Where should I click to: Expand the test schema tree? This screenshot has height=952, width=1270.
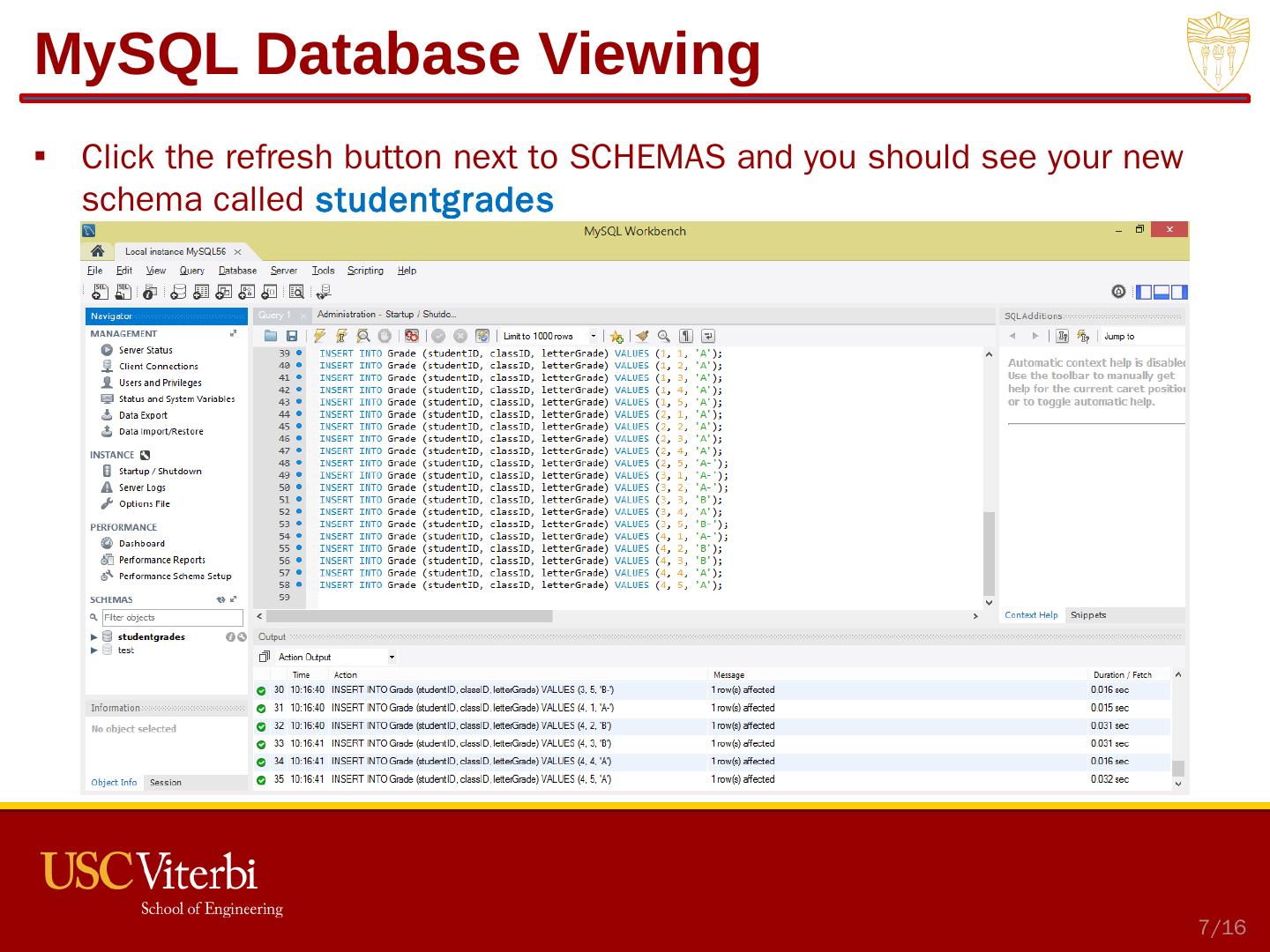(x=94, y=651)
